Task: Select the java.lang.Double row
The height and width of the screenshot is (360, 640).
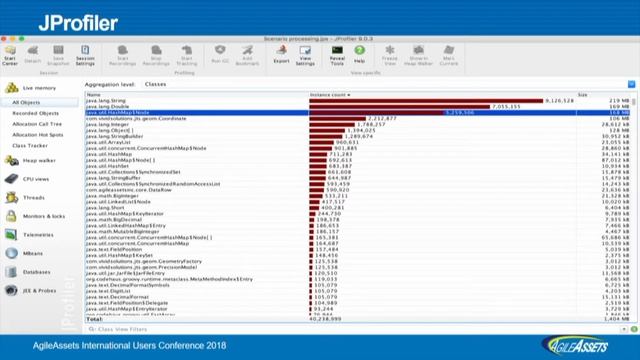Action: coord(358,107)
